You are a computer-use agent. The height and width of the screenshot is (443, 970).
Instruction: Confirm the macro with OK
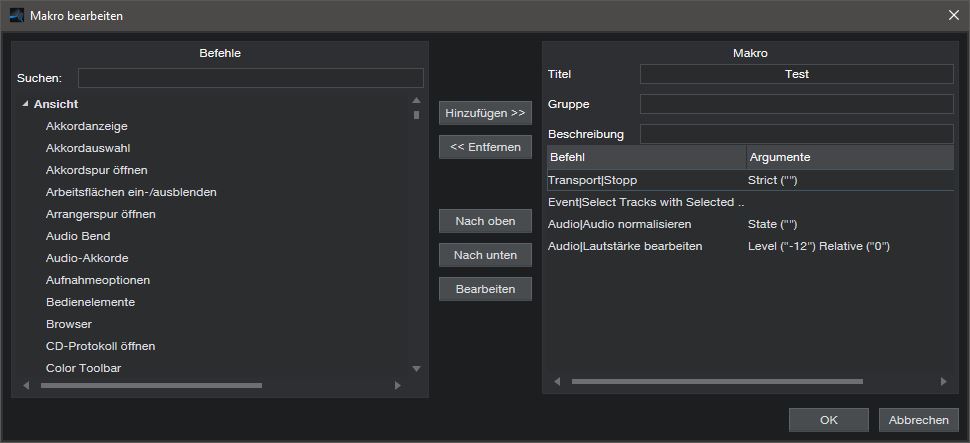828,420
